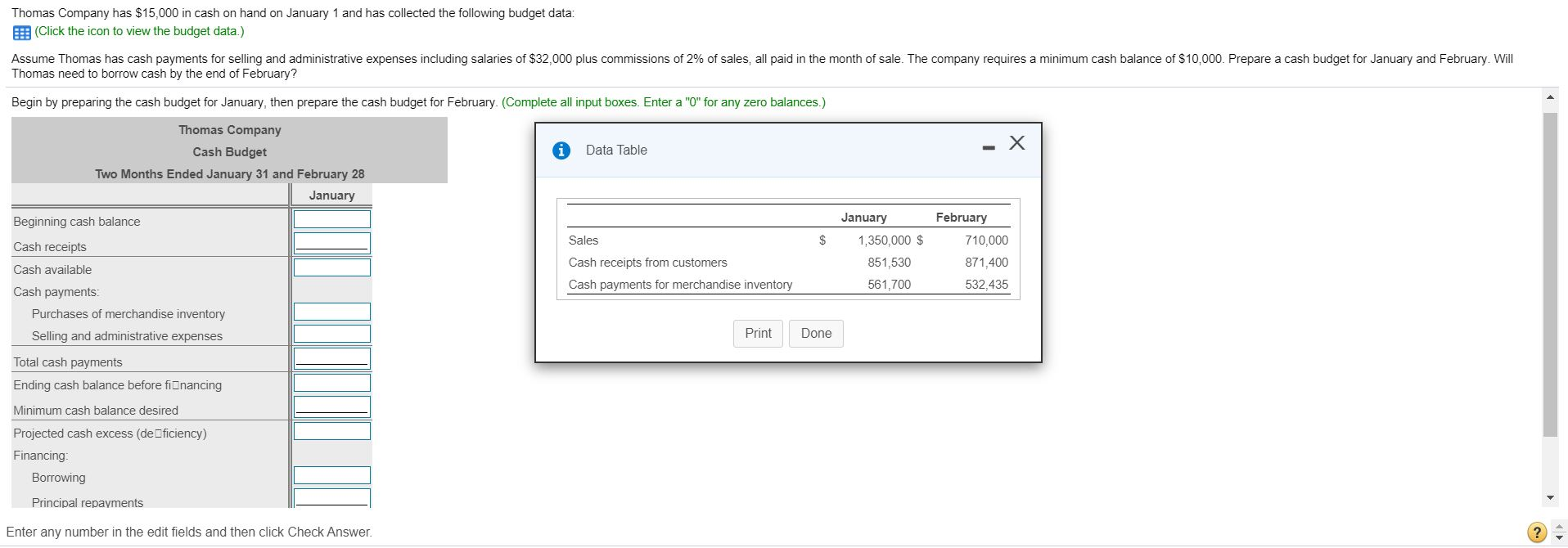Screen dimensions: 1568x548
Task: Select the Beginning cash balance input field
Action: click(x=332, y=219)
